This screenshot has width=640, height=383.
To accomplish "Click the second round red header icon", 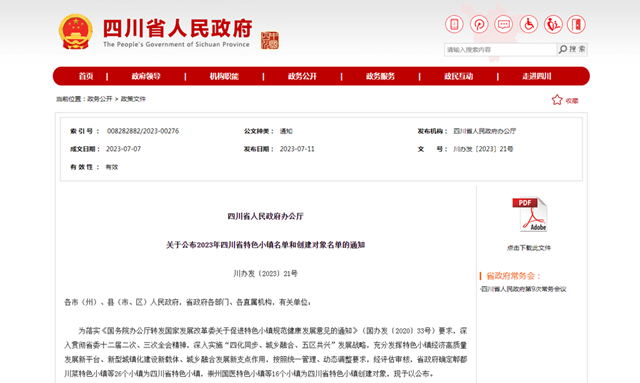I will (x=479, y=24).
